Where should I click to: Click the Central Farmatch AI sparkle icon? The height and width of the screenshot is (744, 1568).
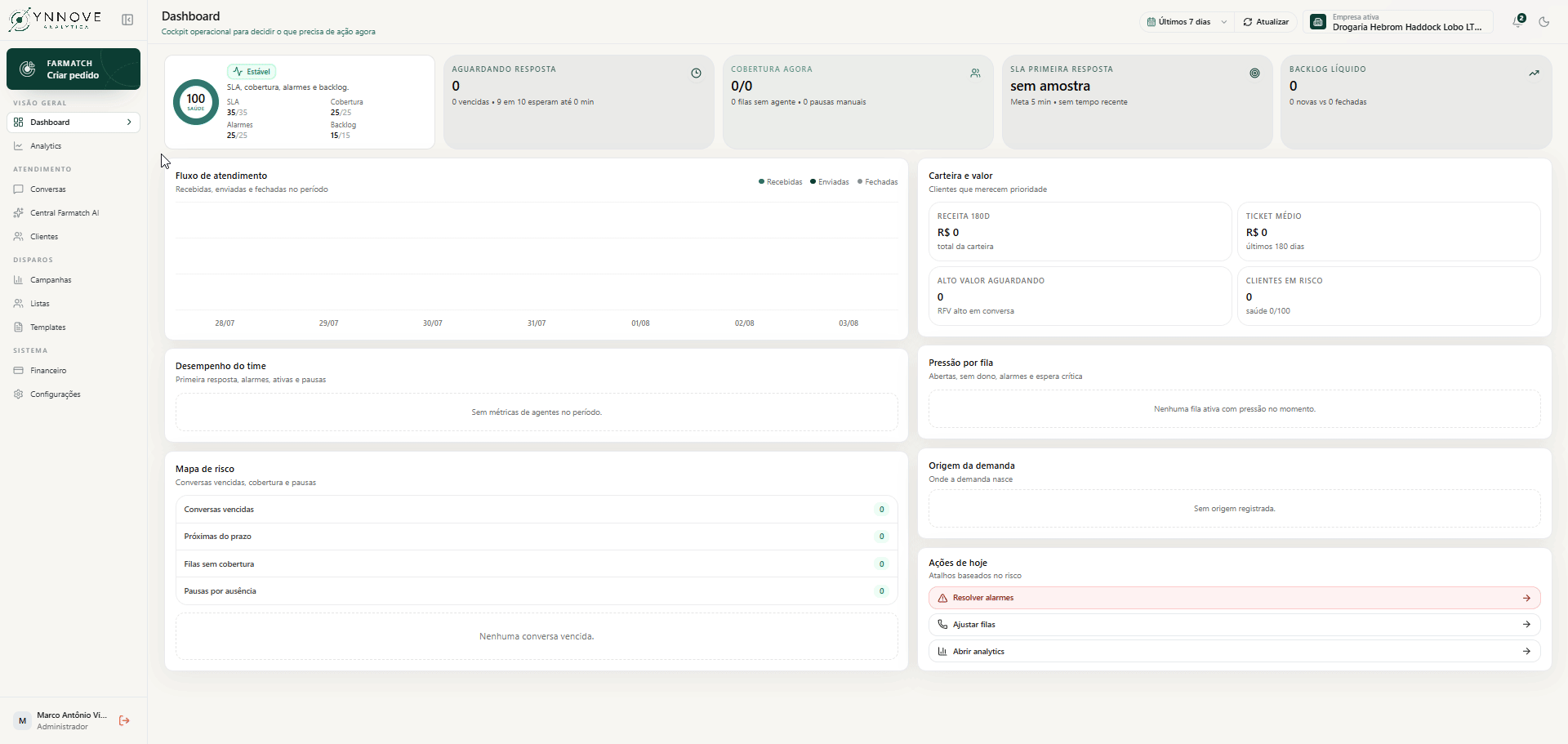click(18, 213)
